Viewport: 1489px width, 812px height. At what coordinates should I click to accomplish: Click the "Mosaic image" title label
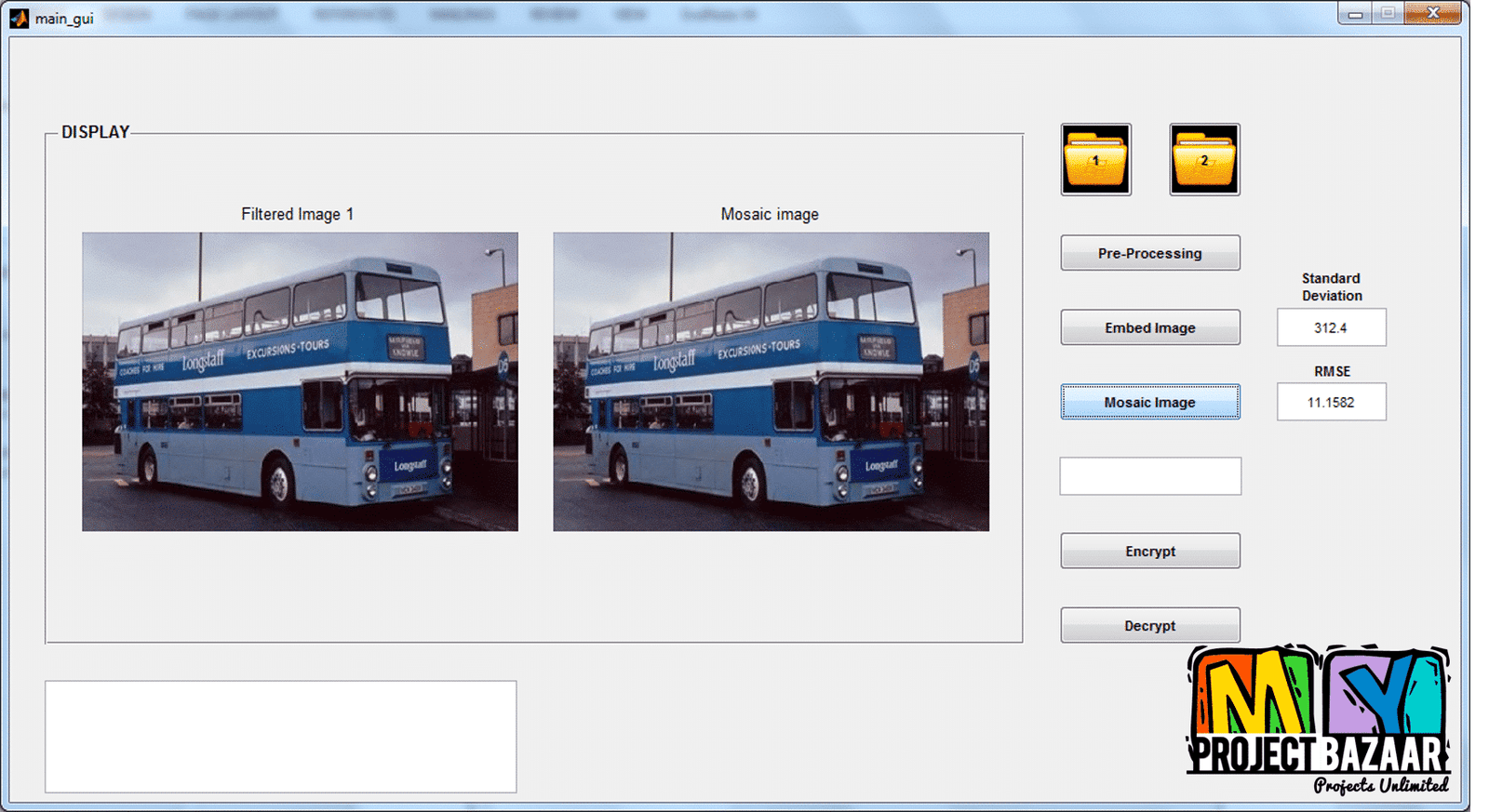(x=770, y=214)
